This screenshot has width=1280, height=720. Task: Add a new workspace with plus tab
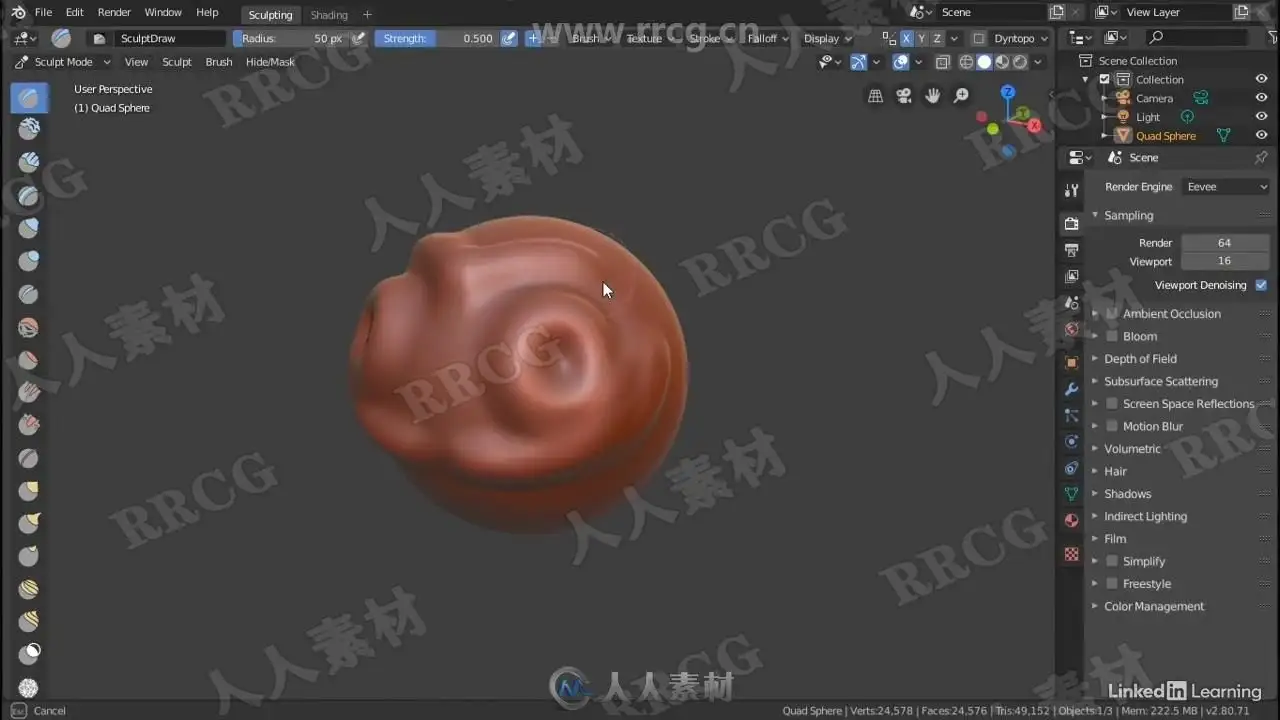click(x=367, y=14)
